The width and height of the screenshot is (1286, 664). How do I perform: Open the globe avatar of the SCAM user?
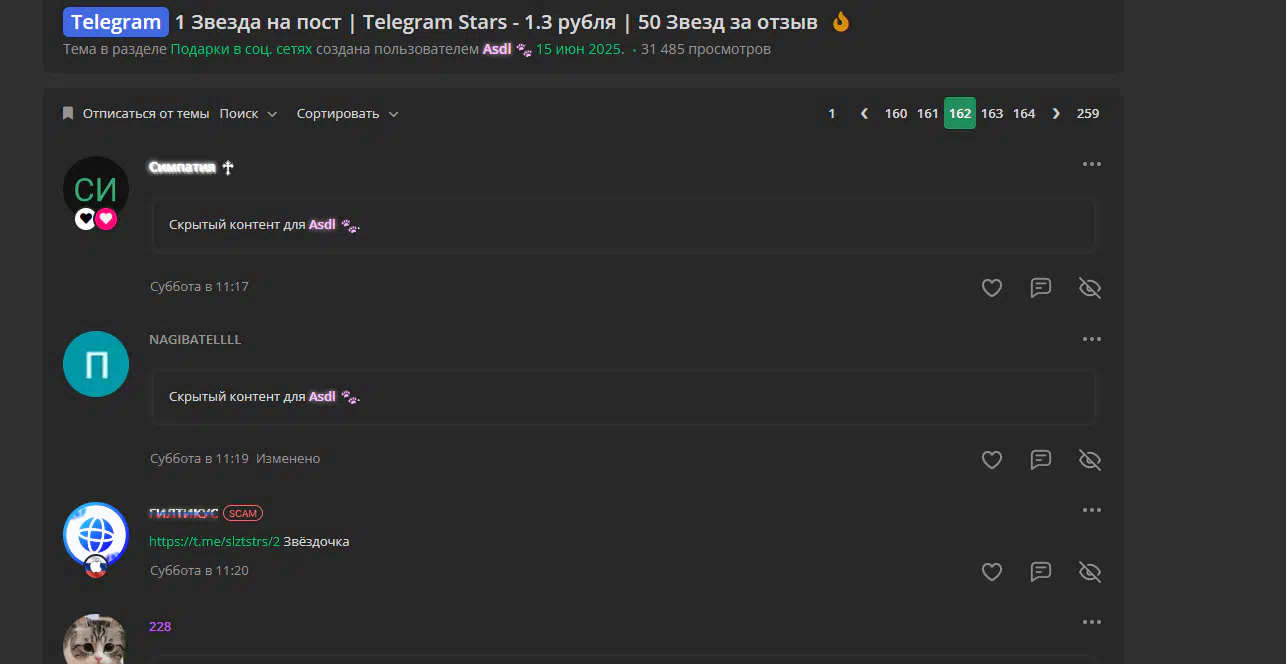click(96, 535)
